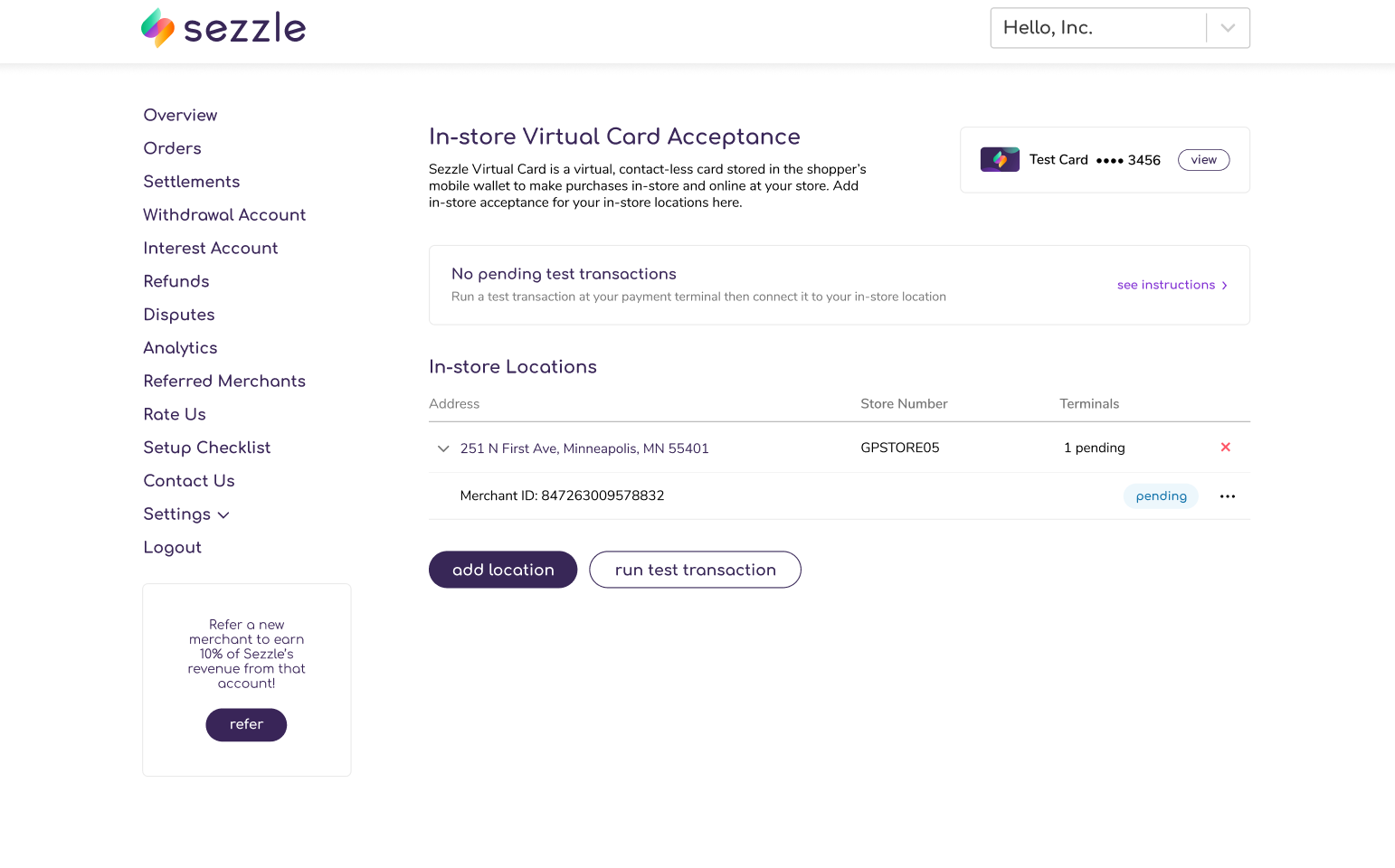Click run test transaction button

(695, 570)
